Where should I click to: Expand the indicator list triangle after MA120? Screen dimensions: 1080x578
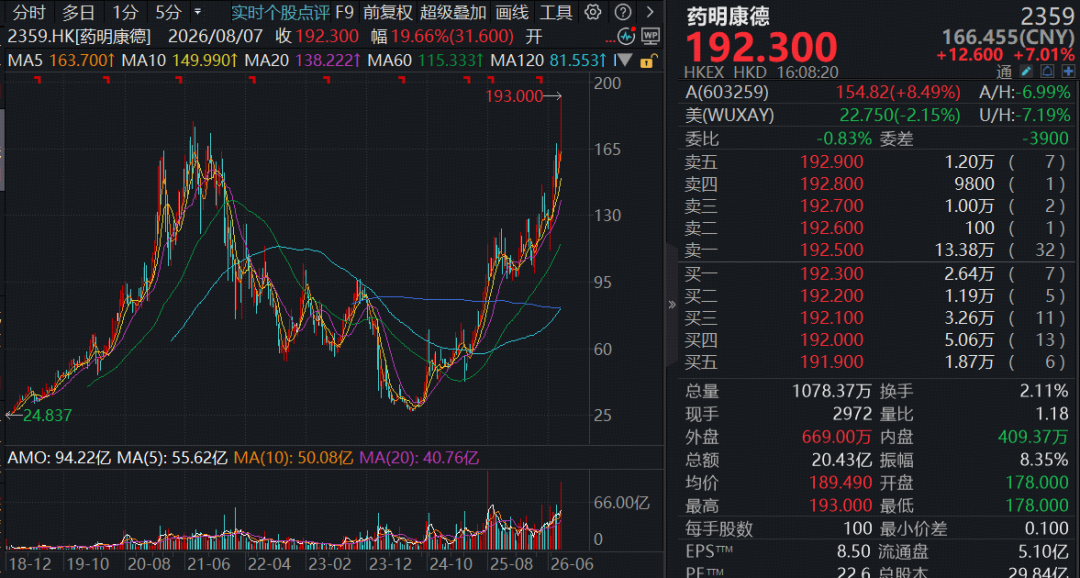pos(623,61)
